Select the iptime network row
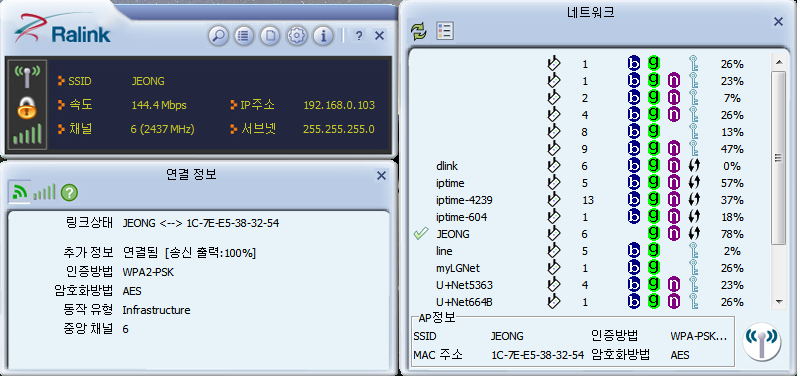Screen dimensions: 797x376 [590, 183]
